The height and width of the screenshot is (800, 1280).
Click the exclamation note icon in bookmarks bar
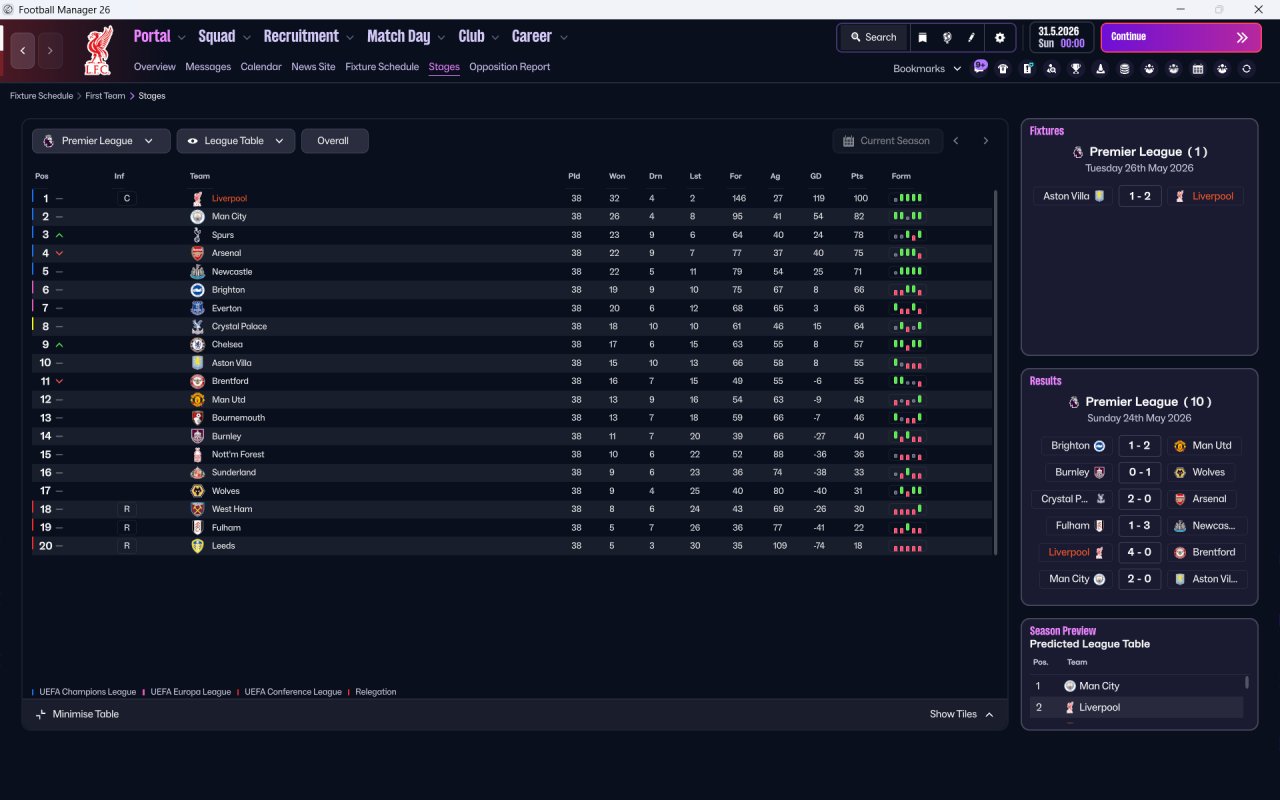coord(1027,69)
